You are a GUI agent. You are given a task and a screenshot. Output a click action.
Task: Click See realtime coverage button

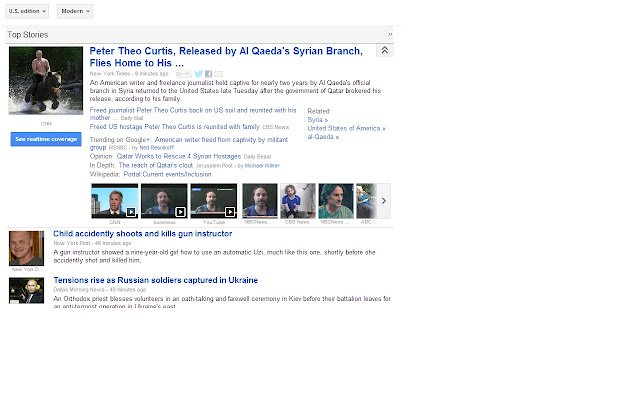pyautogui.click(x=46, y=139)
